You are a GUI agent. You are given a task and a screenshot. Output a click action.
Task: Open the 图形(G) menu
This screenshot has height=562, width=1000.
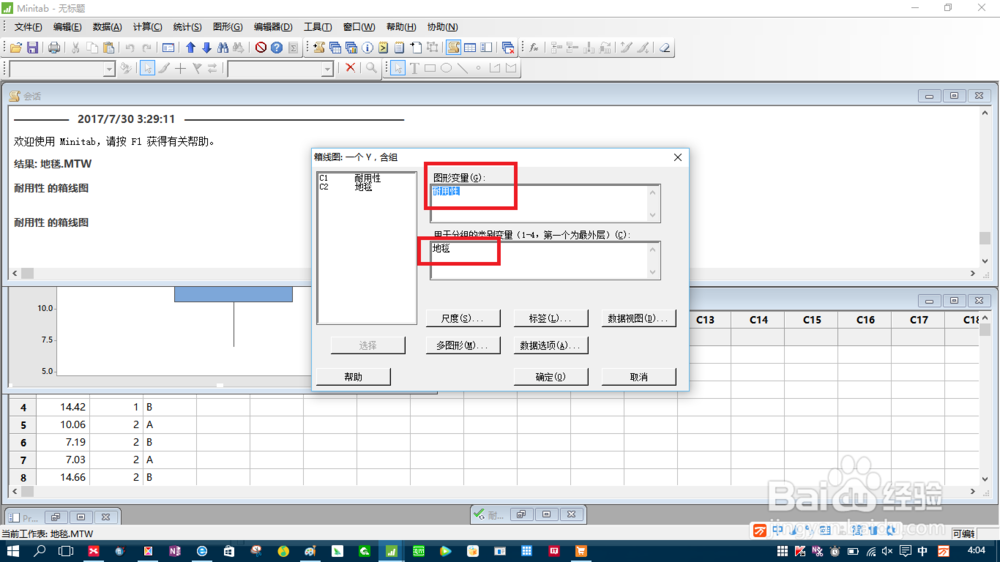point(227,27)
